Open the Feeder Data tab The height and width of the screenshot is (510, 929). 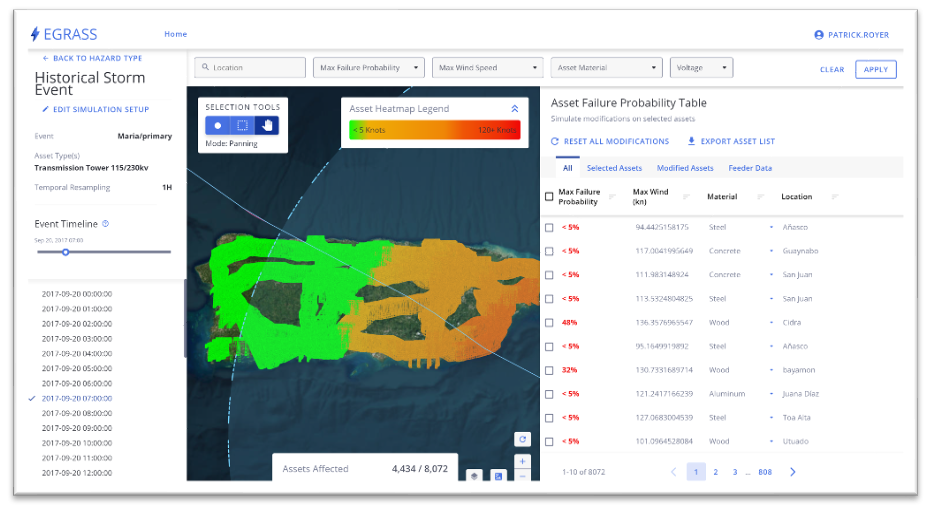click(750, 168)
